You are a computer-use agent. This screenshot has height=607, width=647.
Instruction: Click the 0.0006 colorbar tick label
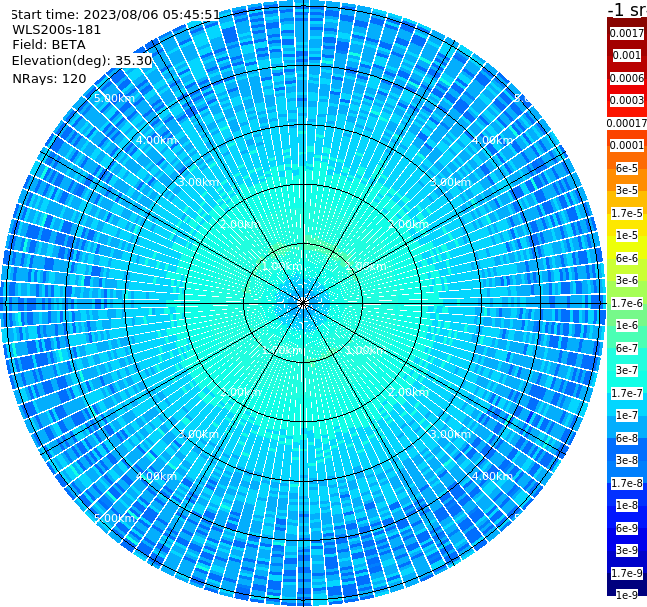[627, 78]
